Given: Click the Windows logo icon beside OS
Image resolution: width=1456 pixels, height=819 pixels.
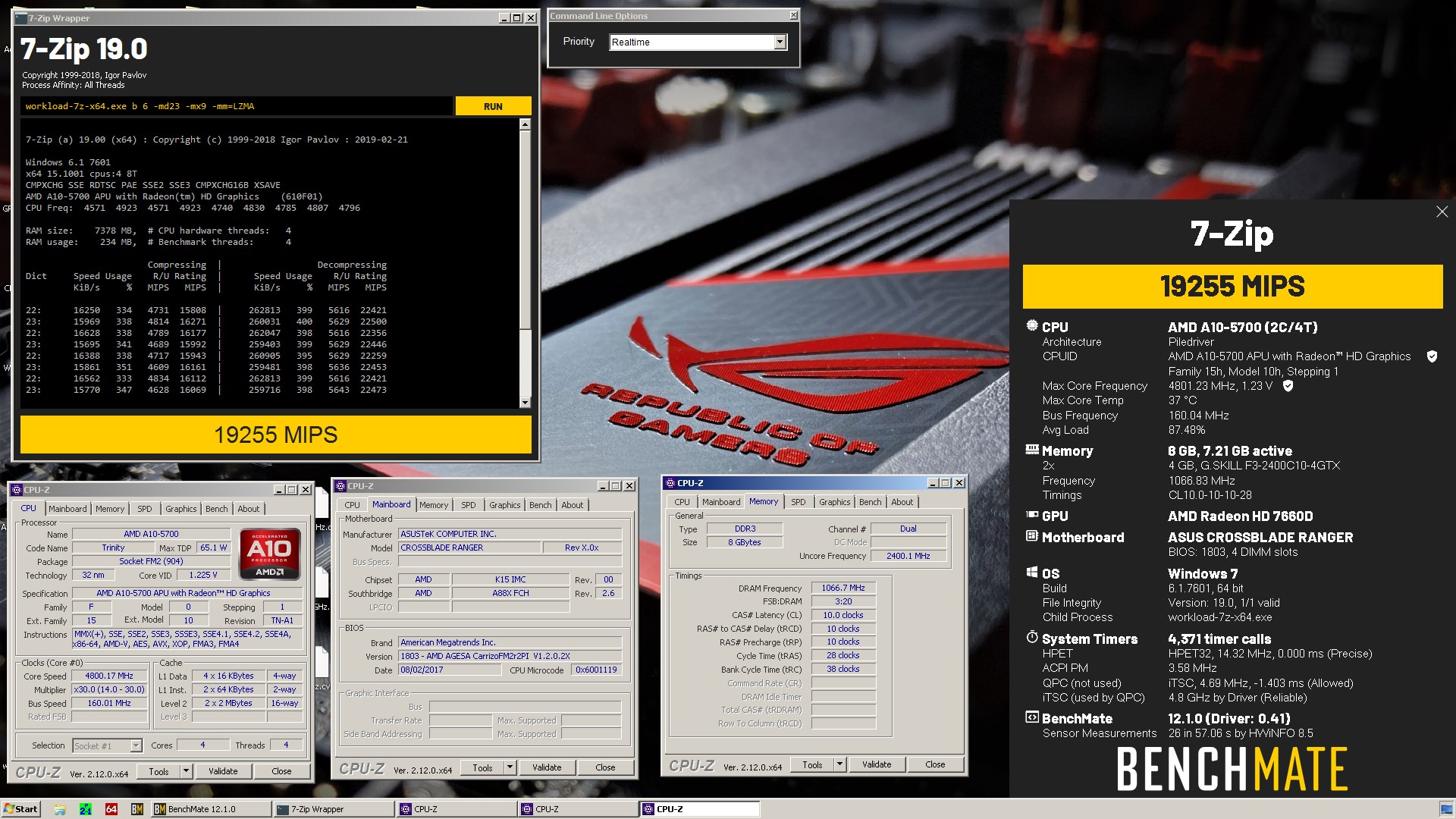Looking at the screenshot, I should tap(1031, 573).
